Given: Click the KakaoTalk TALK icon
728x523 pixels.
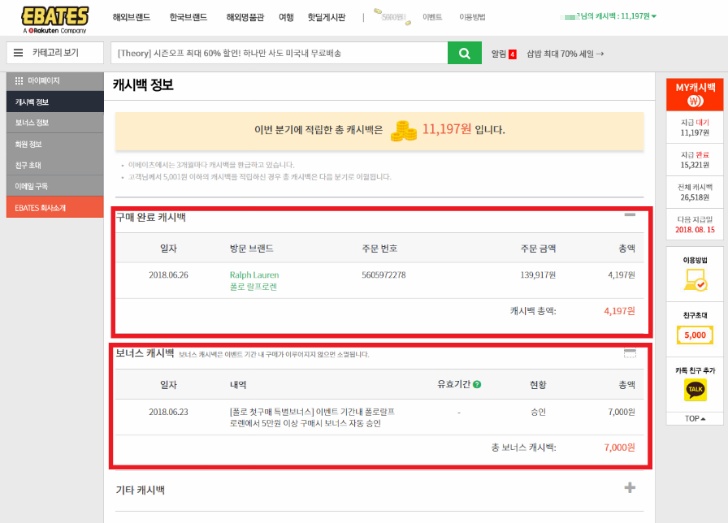Looking at the screenshot, I should tap(695, 389).
